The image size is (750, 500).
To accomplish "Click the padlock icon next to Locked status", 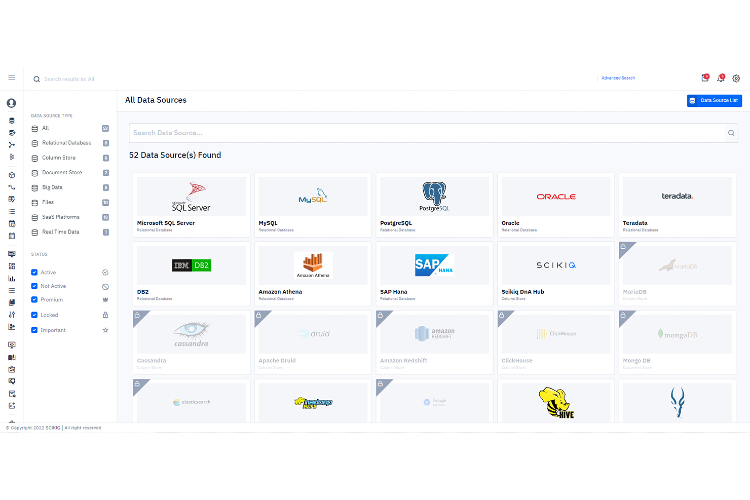I will (x=105, y=315).
